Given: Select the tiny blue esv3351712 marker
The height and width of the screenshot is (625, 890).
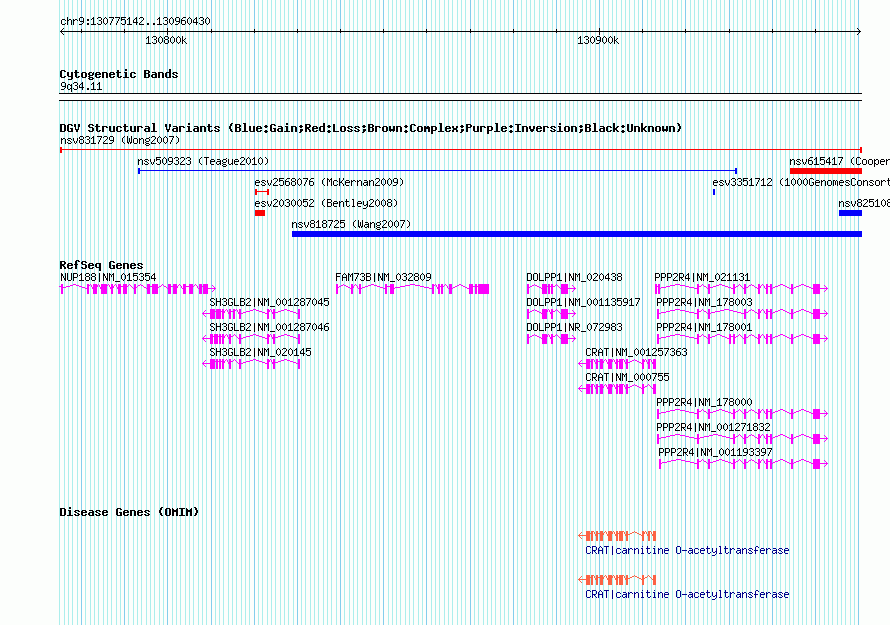Looking at the screenshot, I should 714,192.
